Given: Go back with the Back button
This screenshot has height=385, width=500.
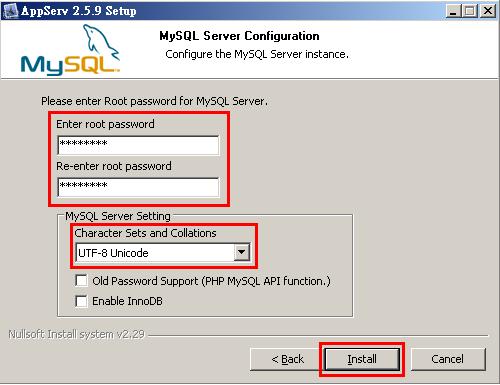Looking at the screenshot, I should tap(287, 359).
